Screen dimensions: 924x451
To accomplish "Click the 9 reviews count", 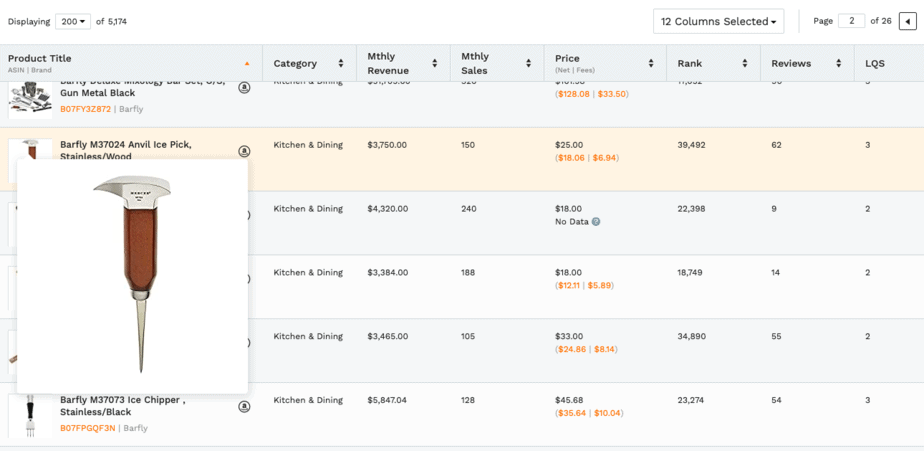I will [774, 209].
